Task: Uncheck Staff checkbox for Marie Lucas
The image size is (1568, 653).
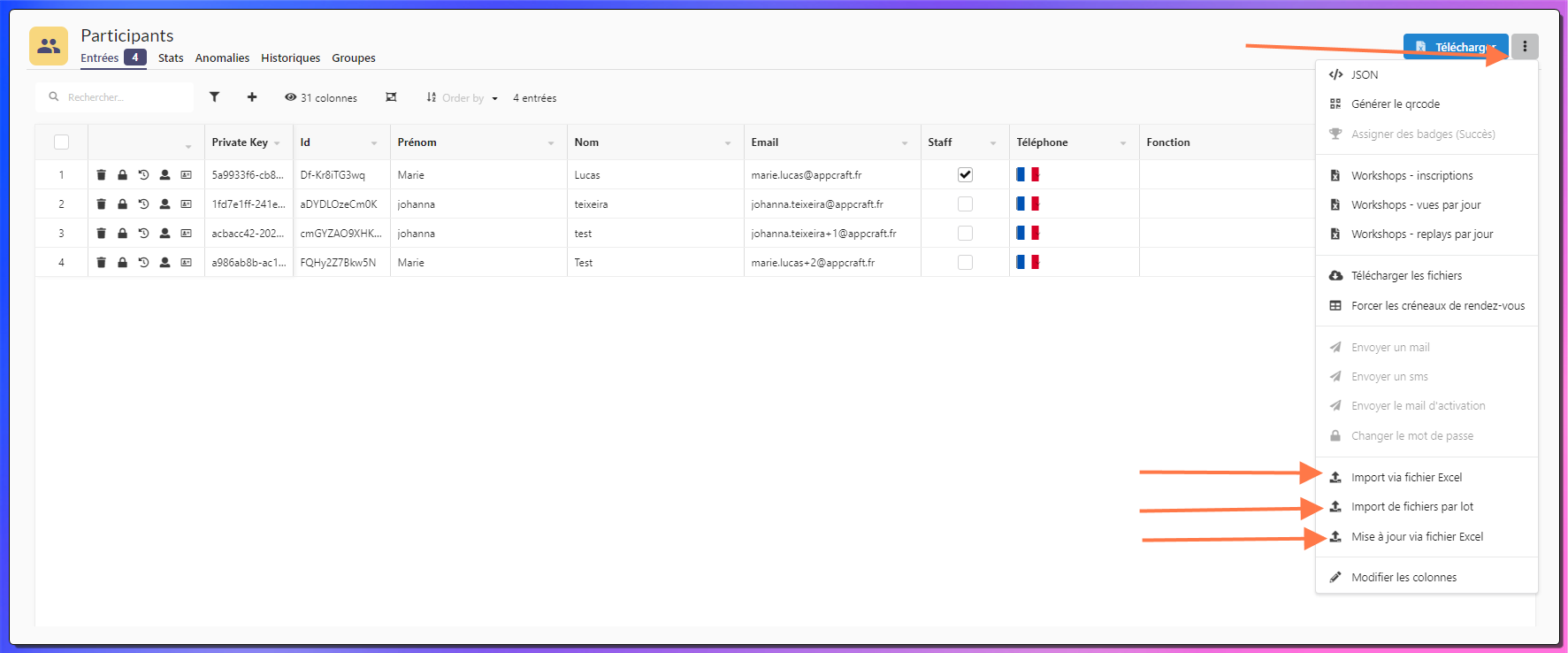Action: (x=965, y=175)
